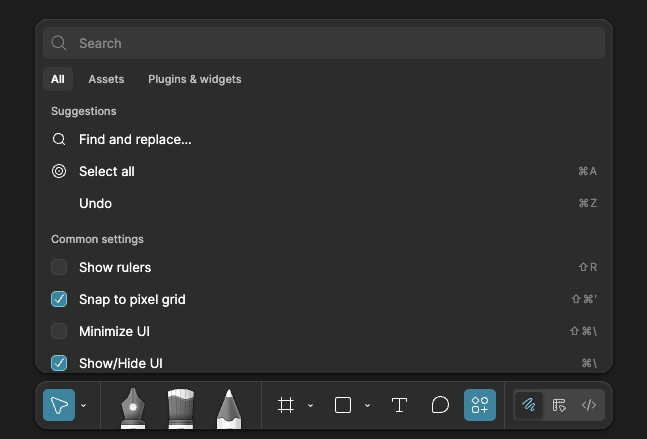The width and height of the screenshot is (647, 439).
Task: Select the Move tool arrow icon
Action: point(59,405)
